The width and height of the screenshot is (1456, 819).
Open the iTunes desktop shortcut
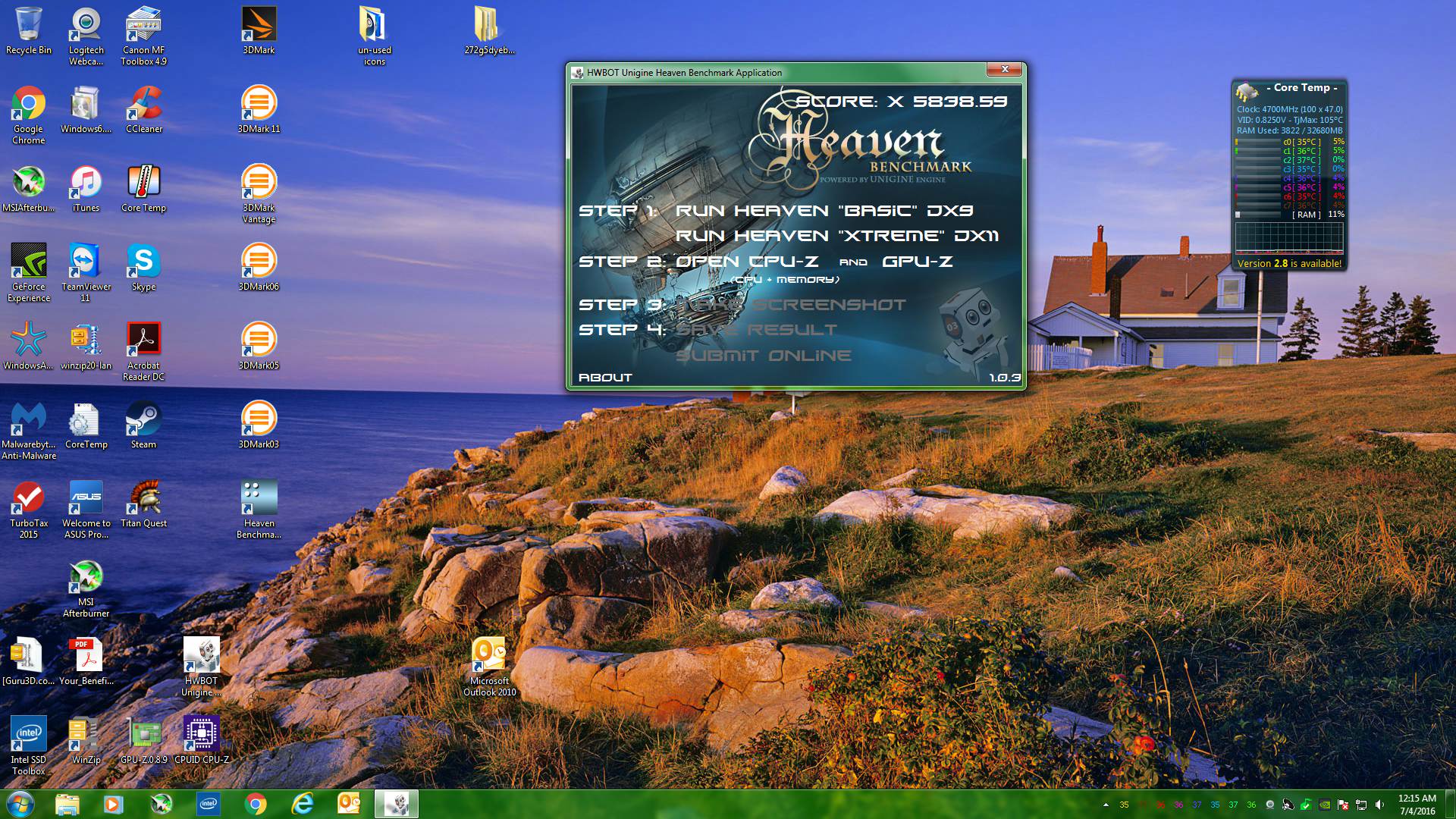click(86, 189)
